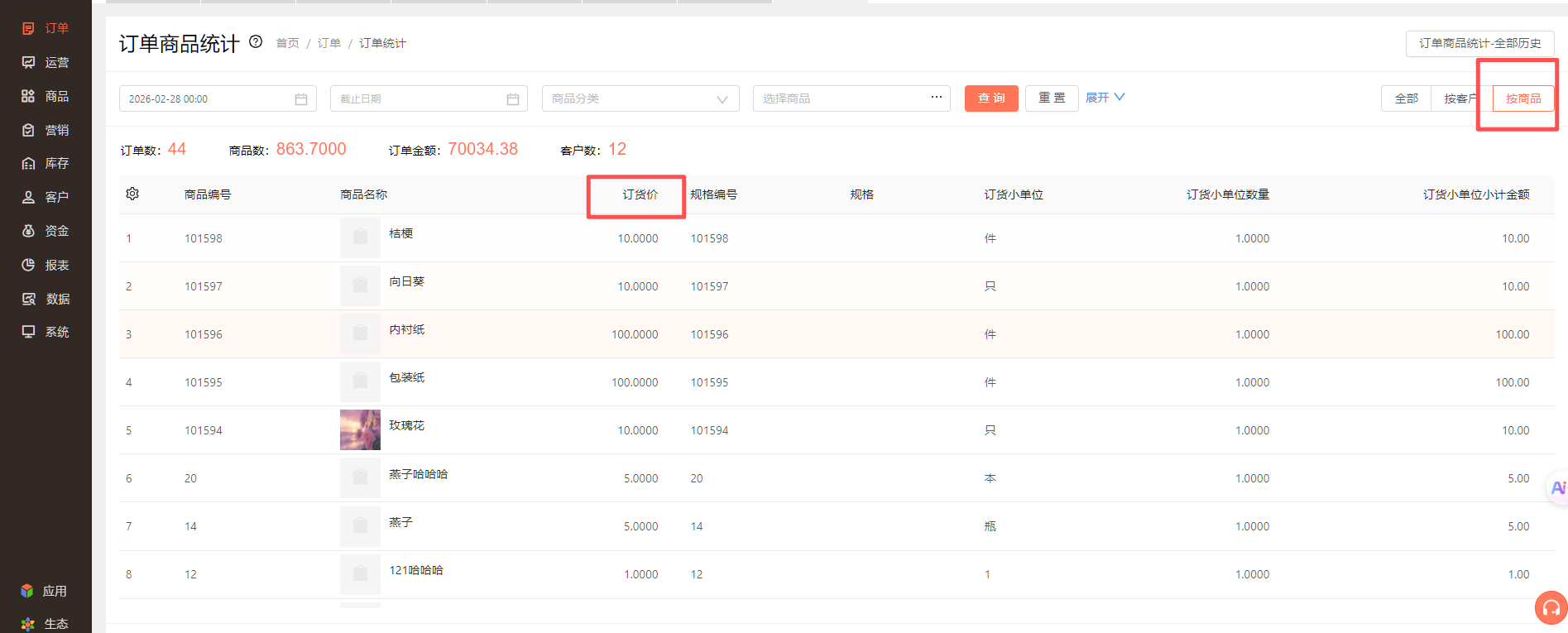Open the 数据 sidebar section
Image resolution: width=1568 pixels, height=633 pixels.
click(x=46, y=299)
